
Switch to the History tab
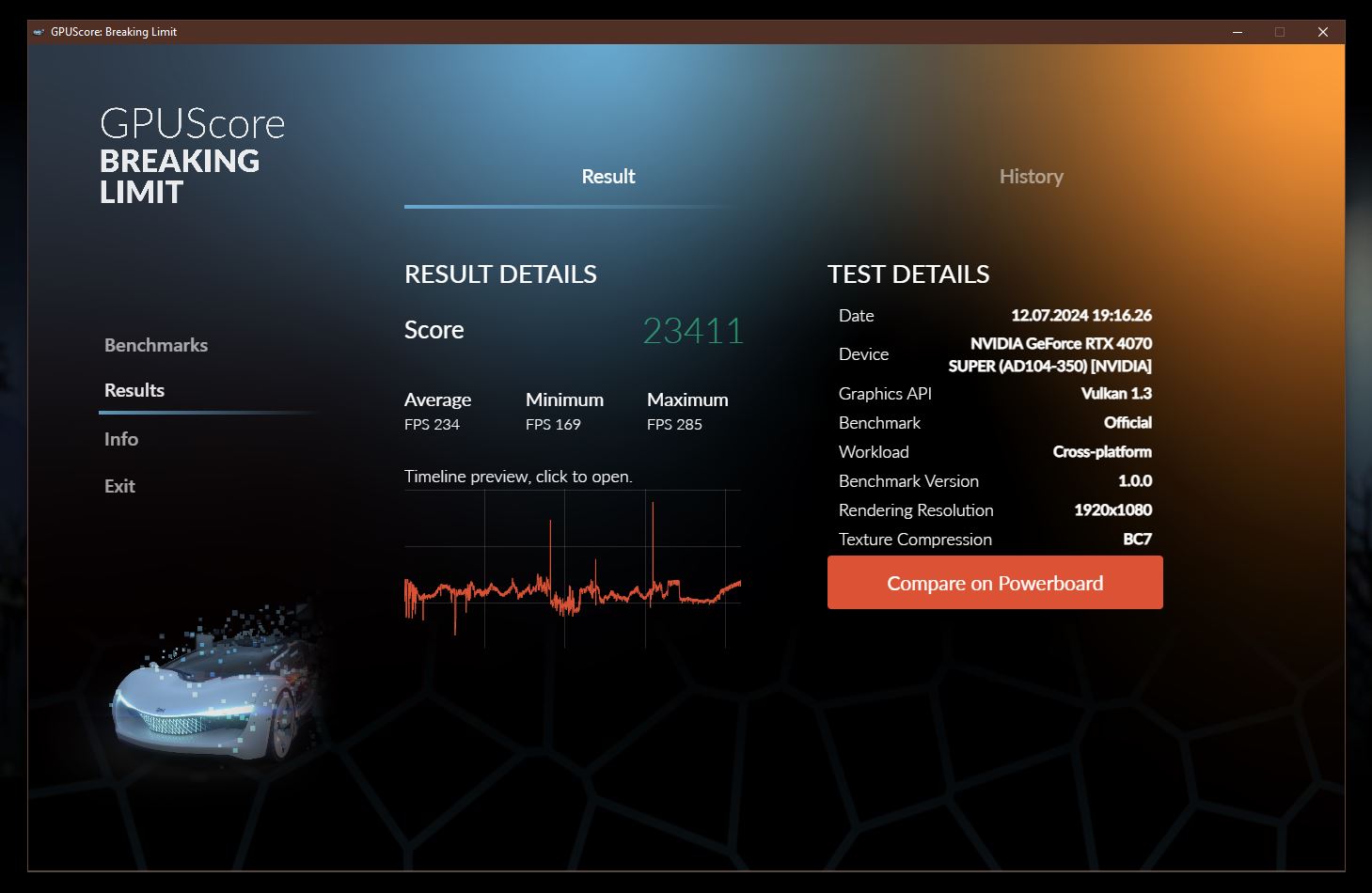(x=1031, y=176)
